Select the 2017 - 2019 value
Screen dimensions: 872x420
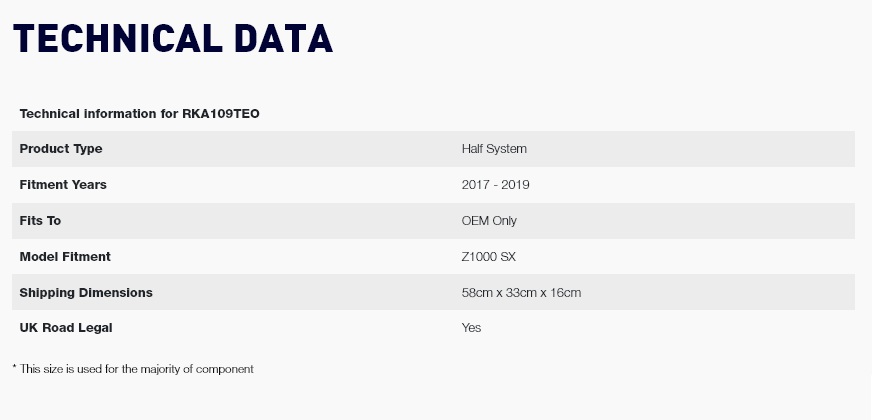pos(496,185)
